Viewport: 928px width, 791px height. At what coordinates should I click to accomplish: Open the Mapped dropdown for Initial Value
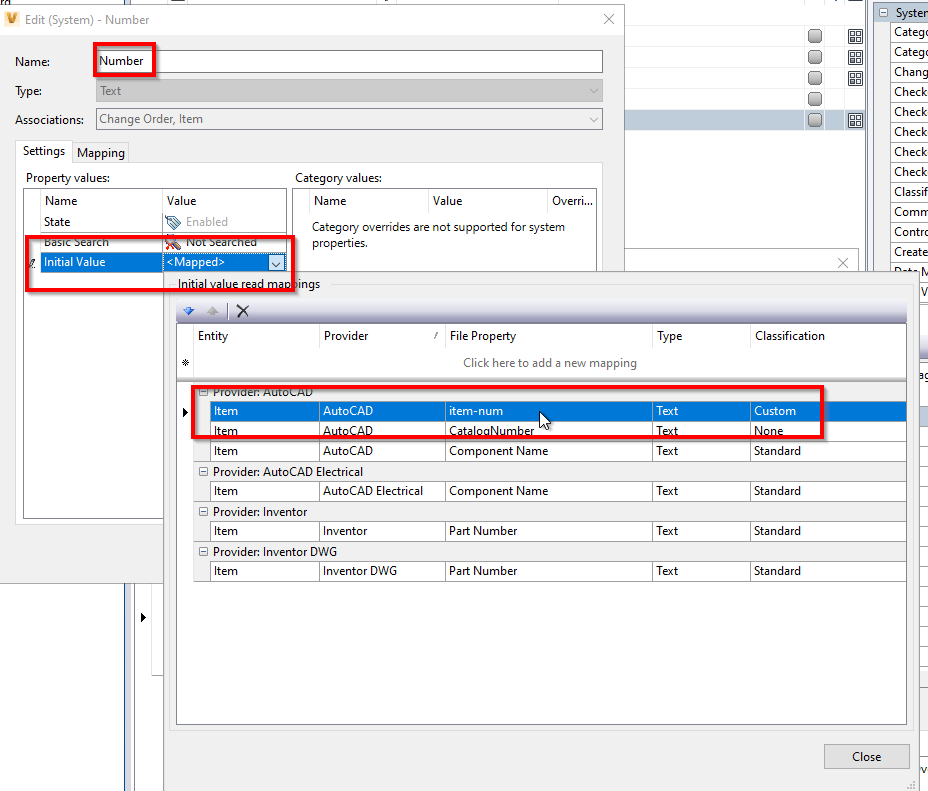pos(278,262)
